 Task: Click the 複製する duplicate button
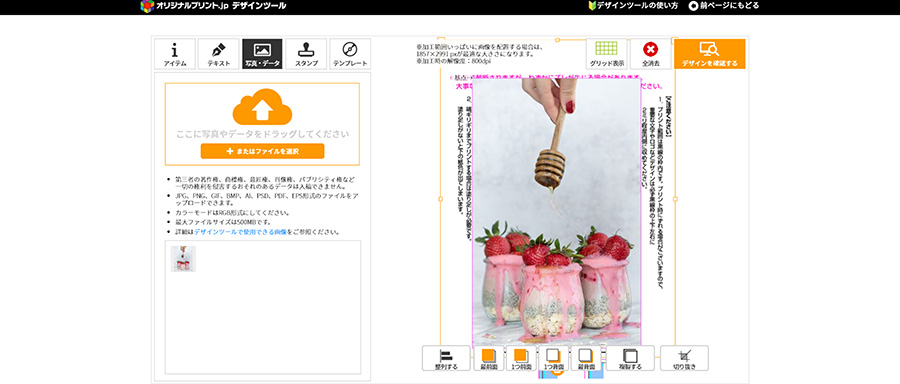tap(631, 358)
